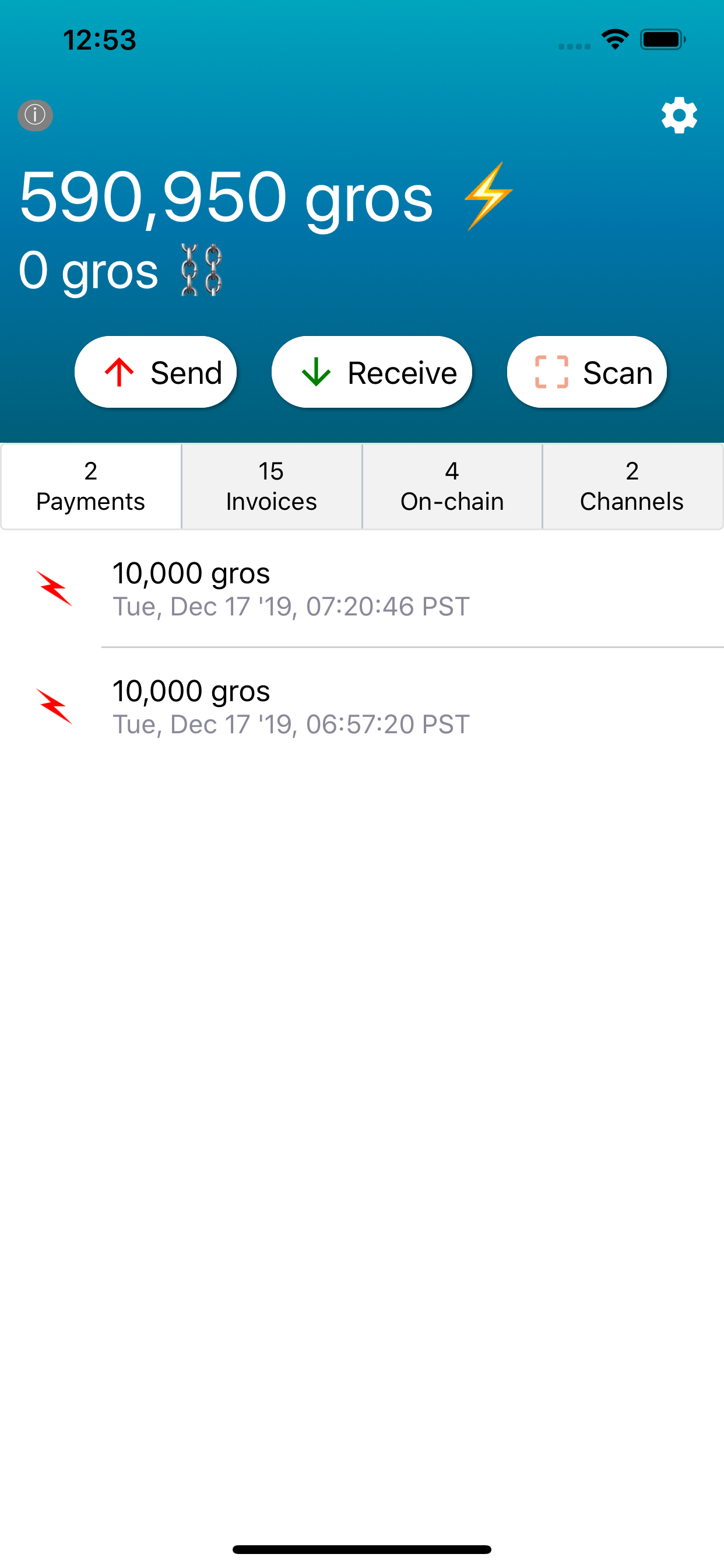724x1568 pixels.
Task: Tap the 0 gros on-chain balance
Action: click(x=89, y=270)
